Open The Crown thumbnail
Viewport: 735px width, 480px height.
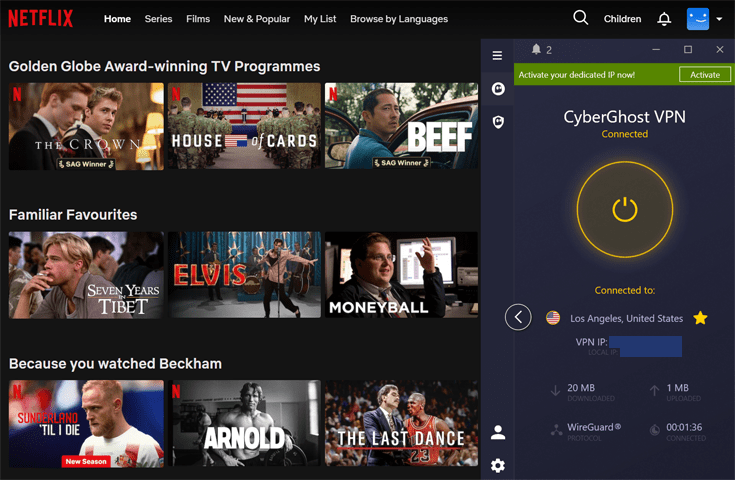tap(86, 126)
